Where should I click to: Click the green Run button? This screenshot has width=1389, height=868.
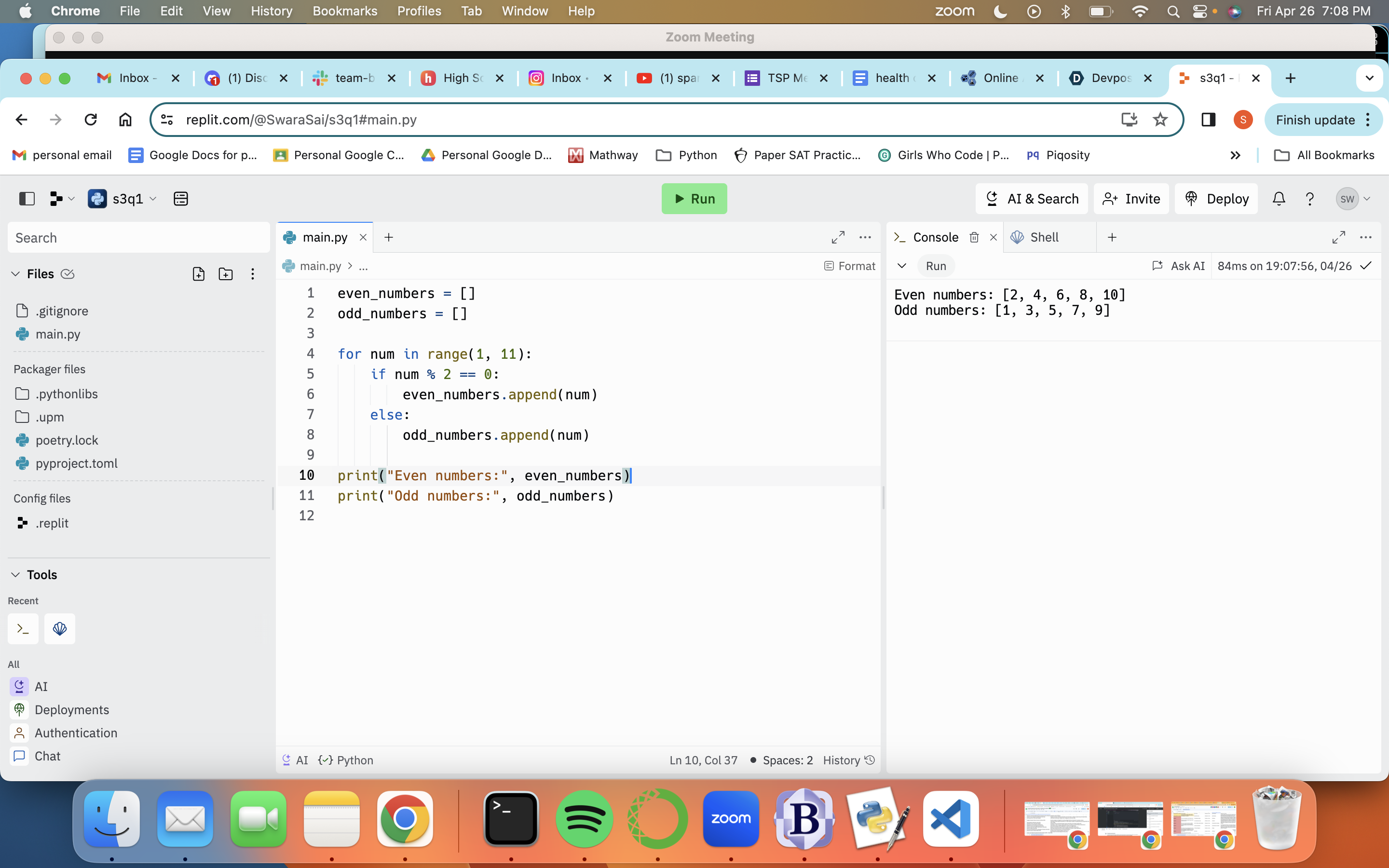tap(694, 199)
